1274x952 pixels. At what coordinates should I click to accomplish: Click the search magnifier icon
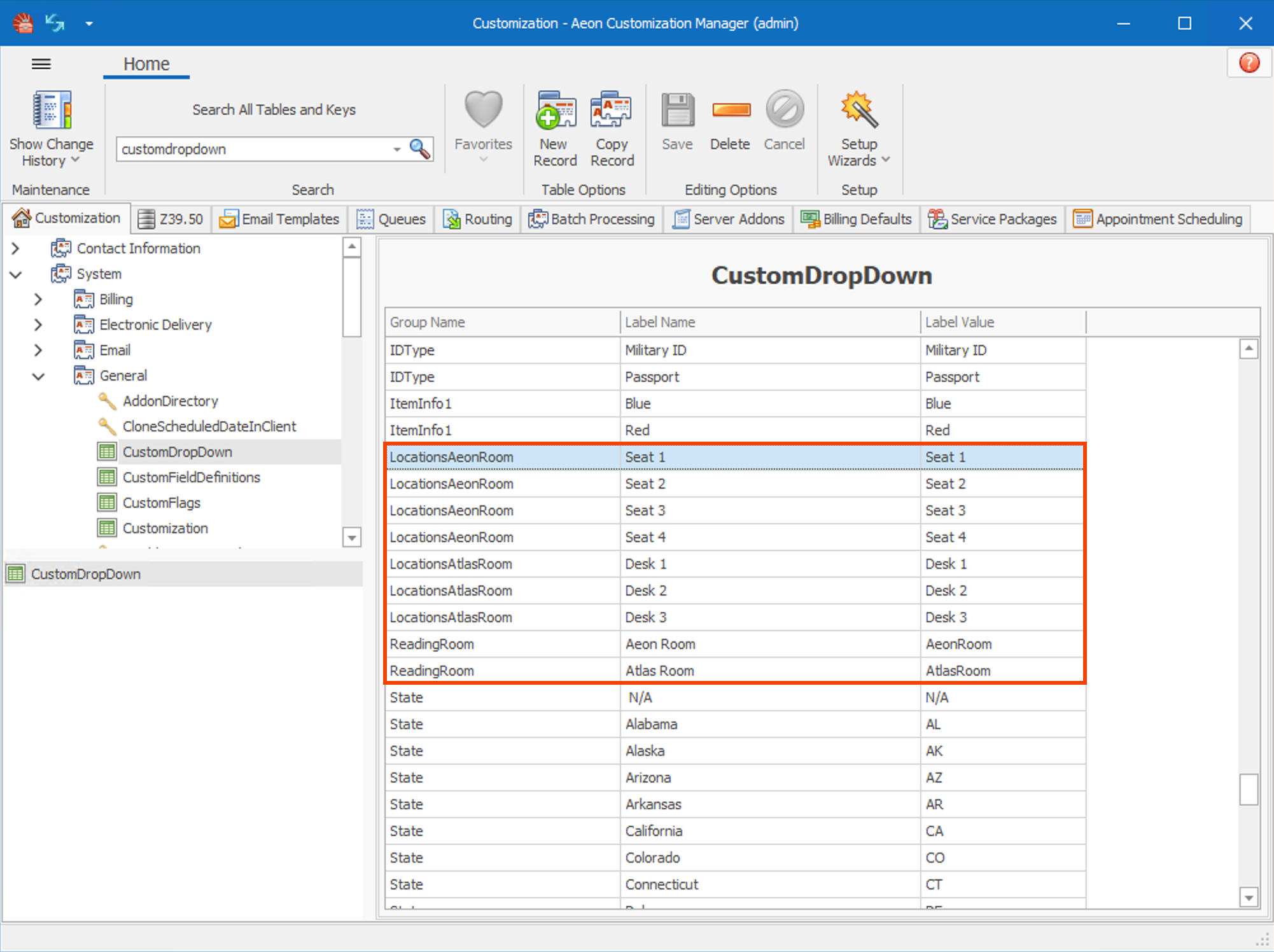tap(419, 149)
